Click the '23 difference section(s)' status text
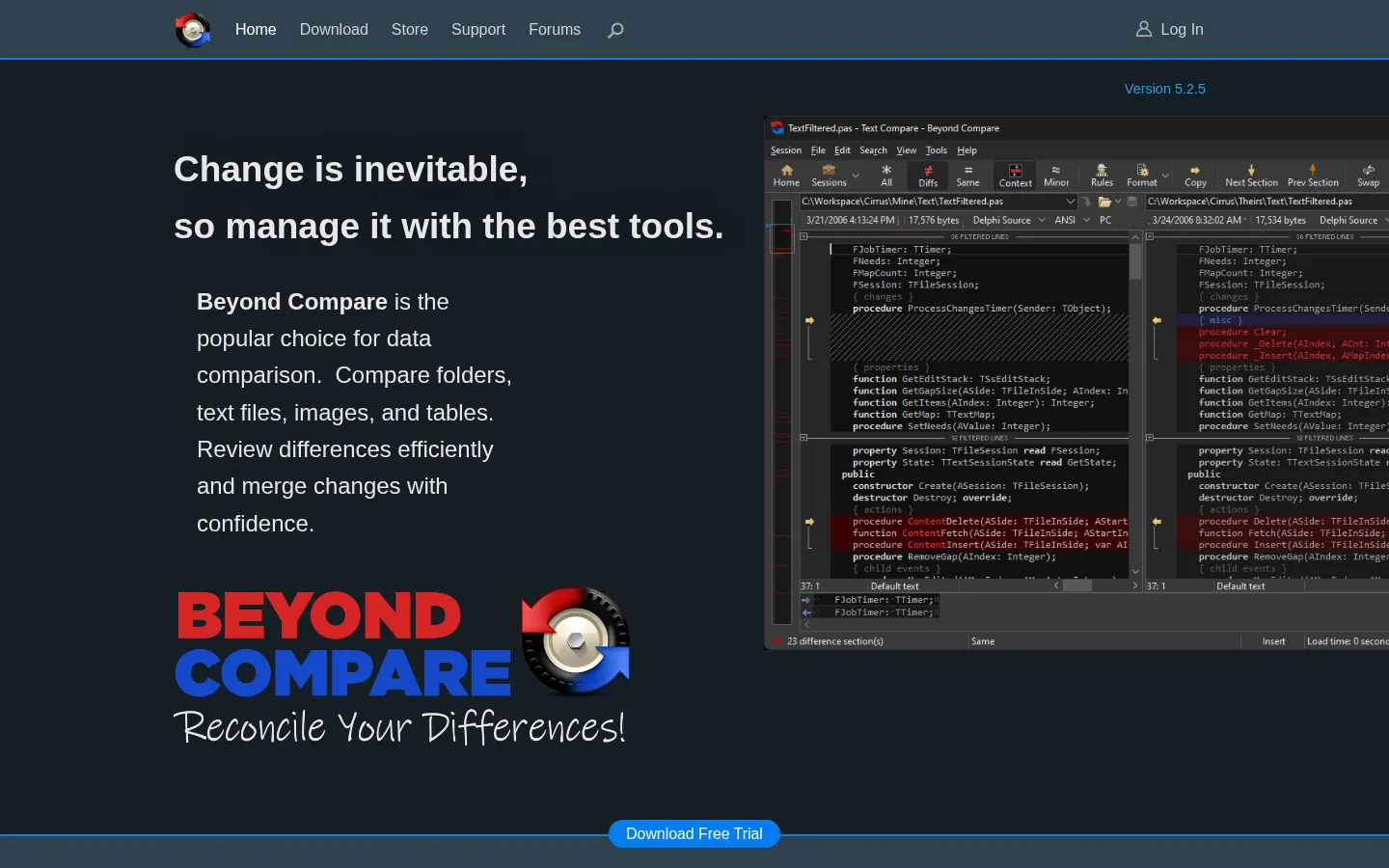 click(x=835, y=641)
